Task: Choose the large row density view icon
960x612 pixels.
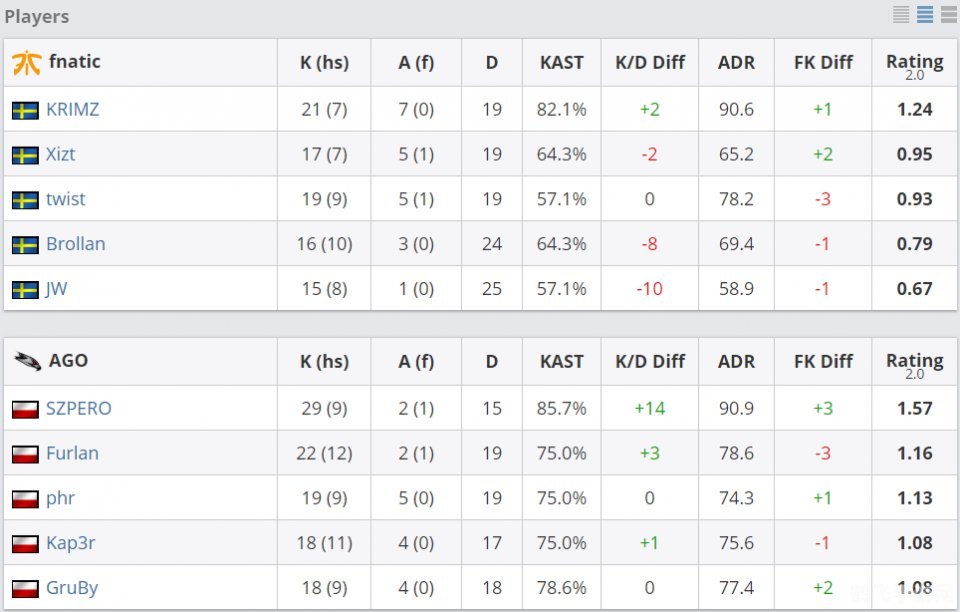Action: coord(948,15)
